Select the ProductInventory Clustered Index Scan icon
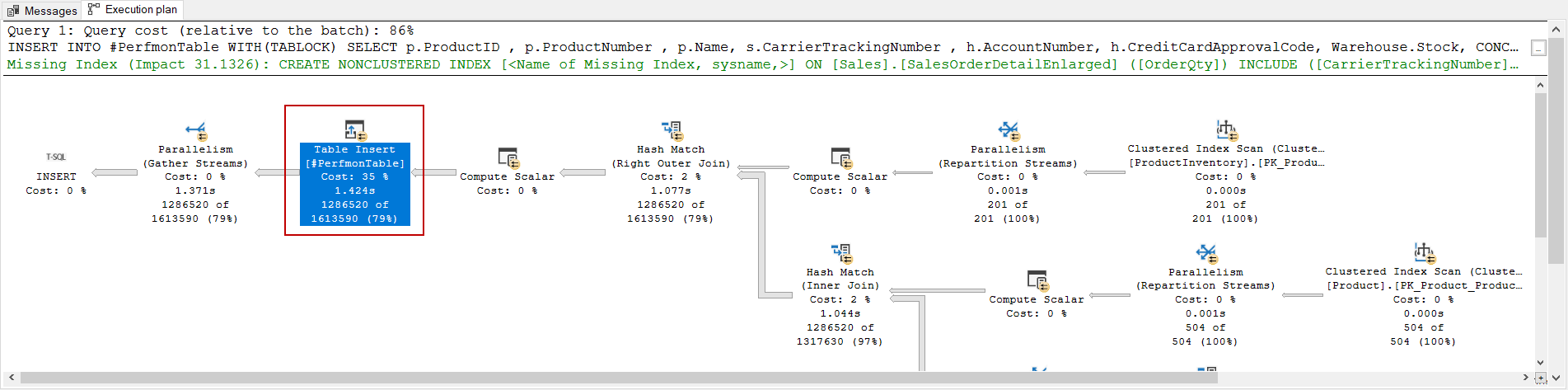The height and width of the screenshot is (390, 1568). pos(1226,129)
